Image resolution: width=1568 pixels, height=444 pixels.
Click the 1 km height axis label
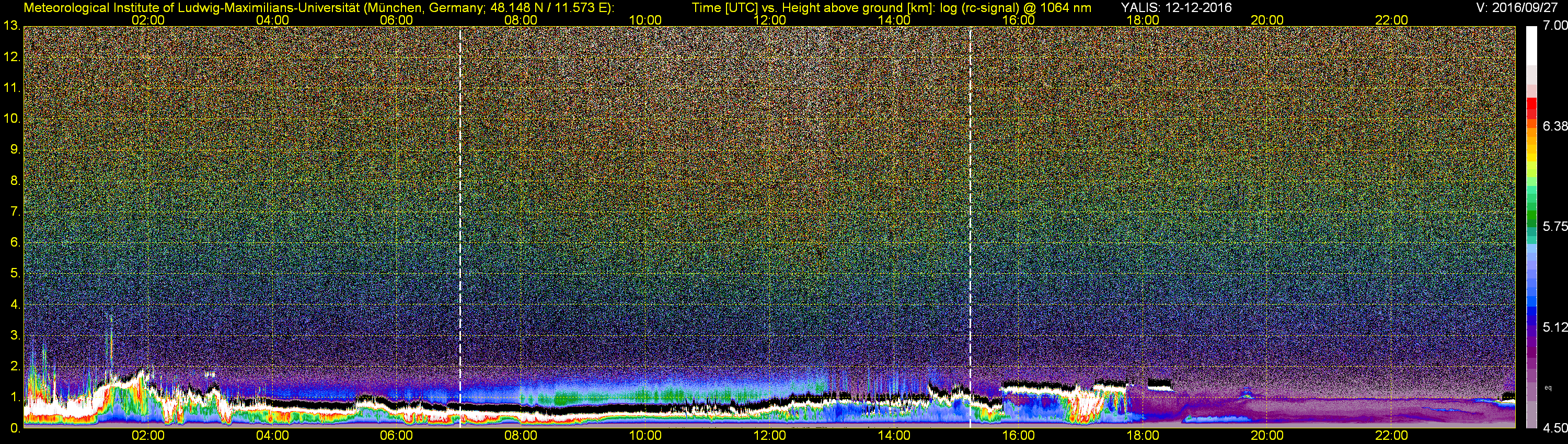point(15,397)
